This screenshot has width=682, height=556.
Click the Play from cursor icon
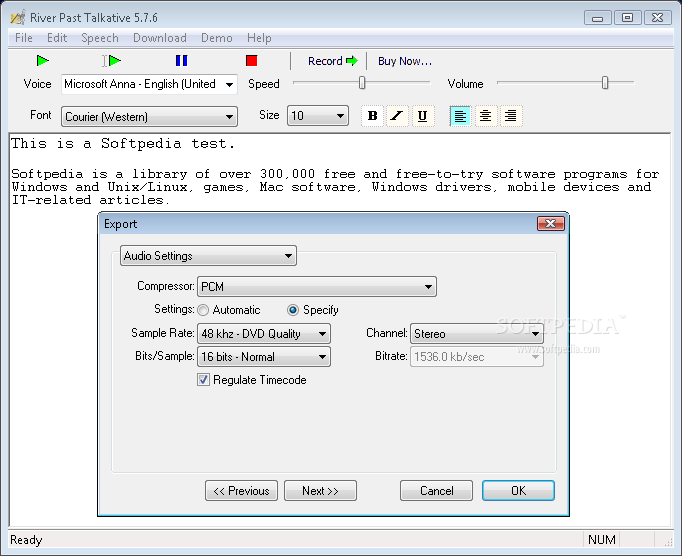pos(112,60)
